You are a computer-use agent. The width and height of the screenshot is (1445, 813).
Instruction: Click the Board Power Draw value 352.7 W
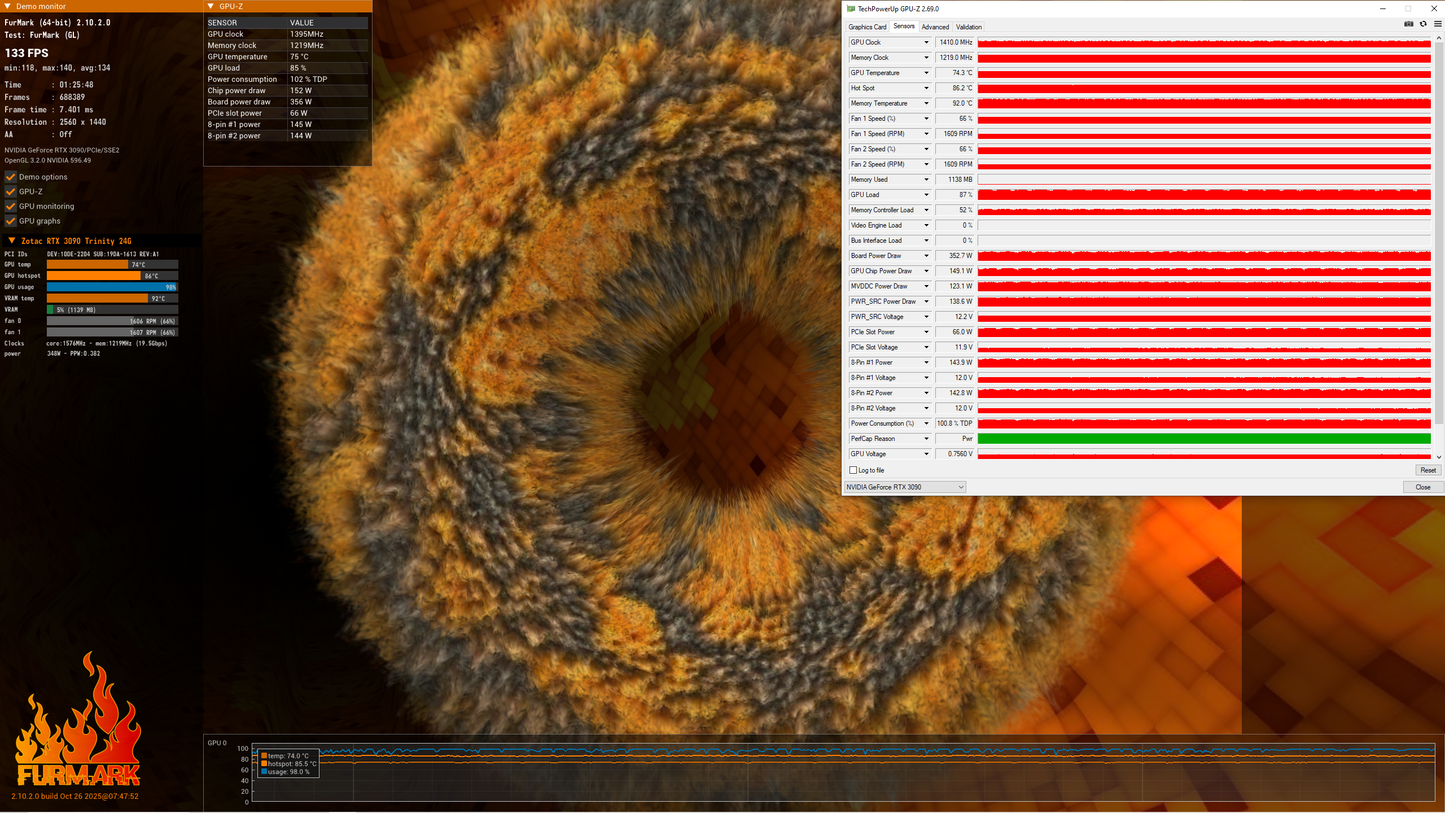954,256
